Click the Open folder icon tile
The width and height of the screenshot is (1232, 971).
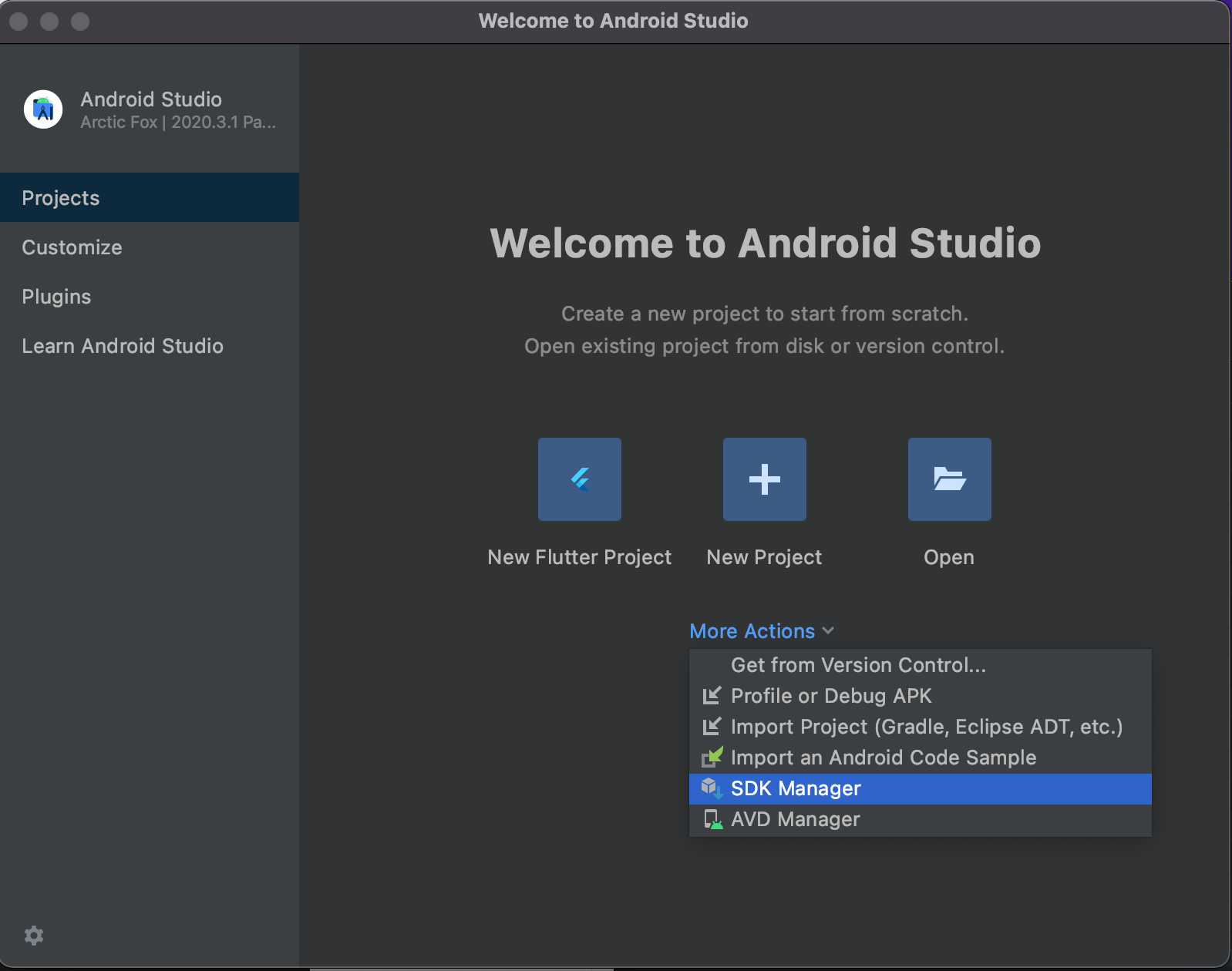[x=950, y=479]
